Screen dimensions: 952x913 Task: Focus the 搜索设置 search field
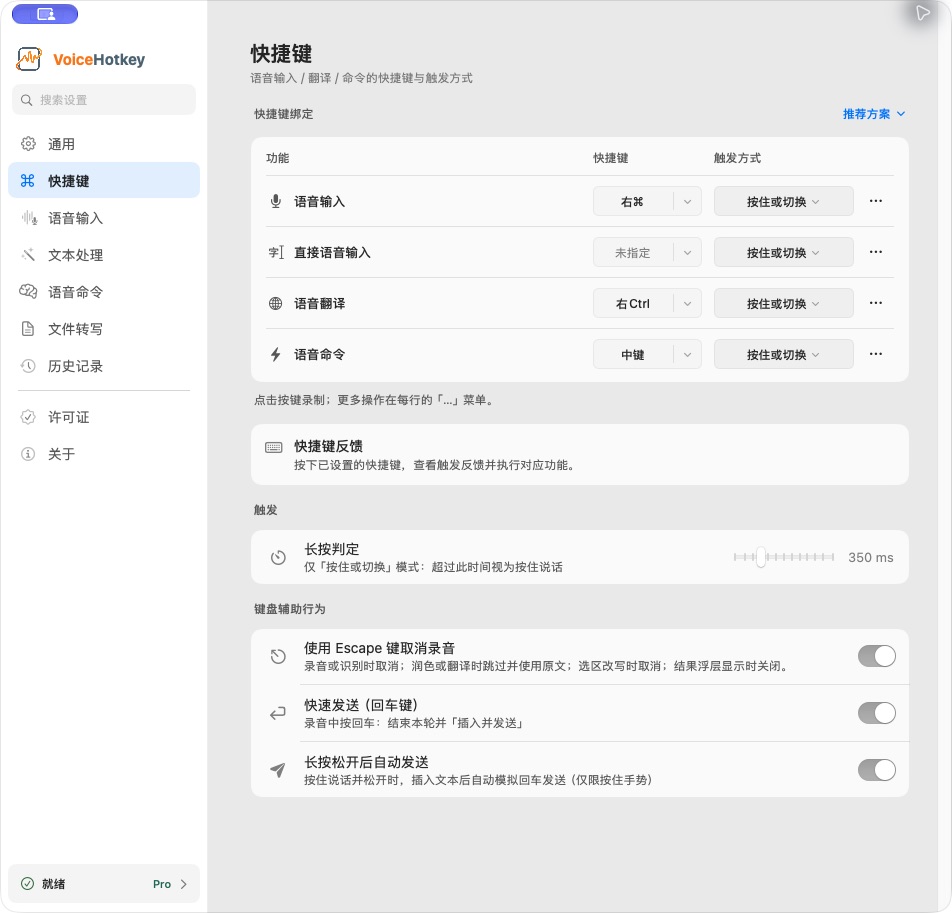(104, 100)
